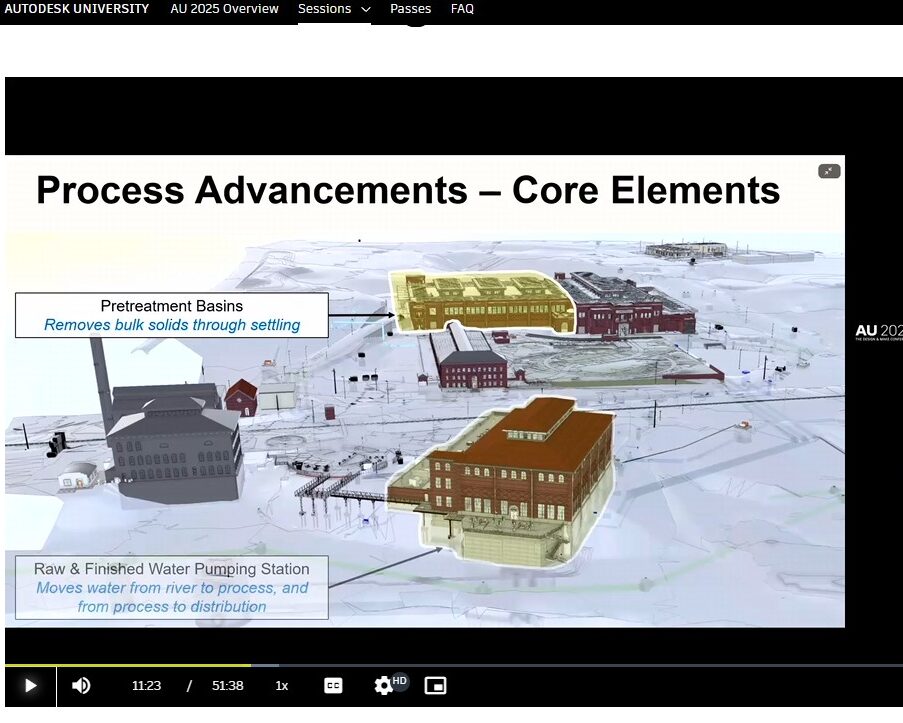Viewport: 903px width, 723px height.
Task: Change the 1x playback speed
Action: pos(282,685)
